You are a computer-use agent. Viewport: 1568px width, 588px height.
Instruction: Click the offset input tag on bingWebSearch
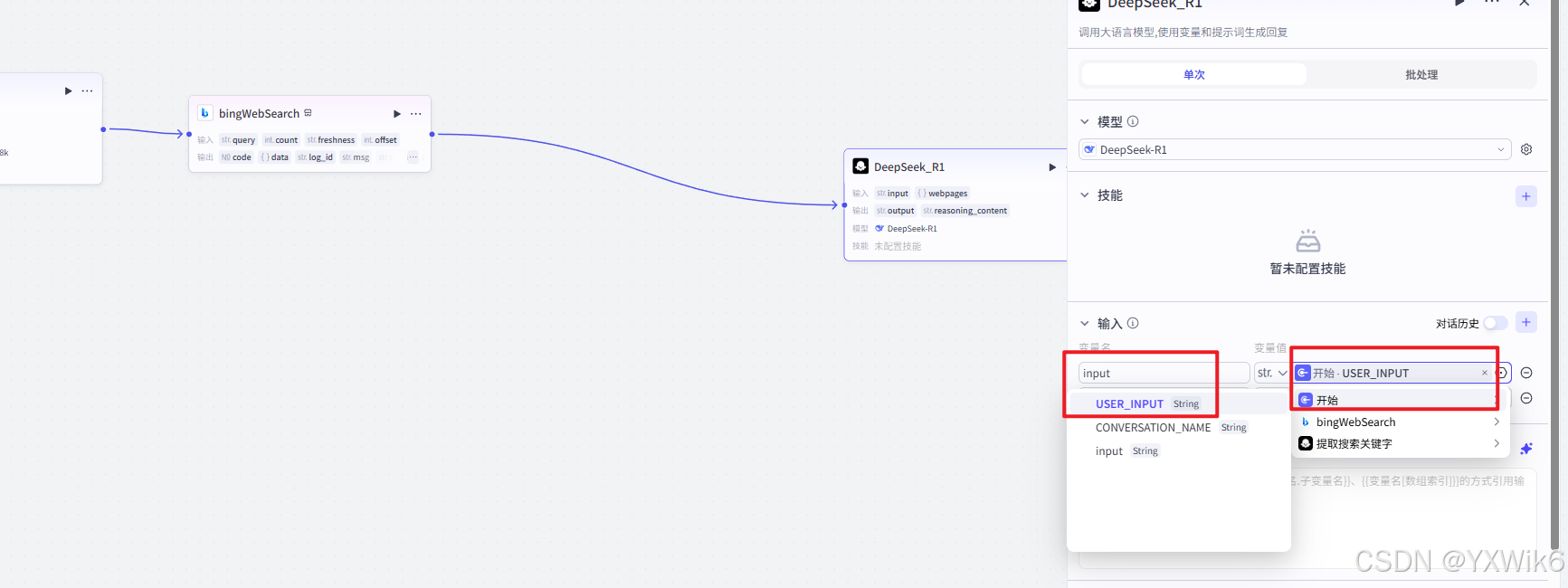pyautogui.click(x=380, y=140)
